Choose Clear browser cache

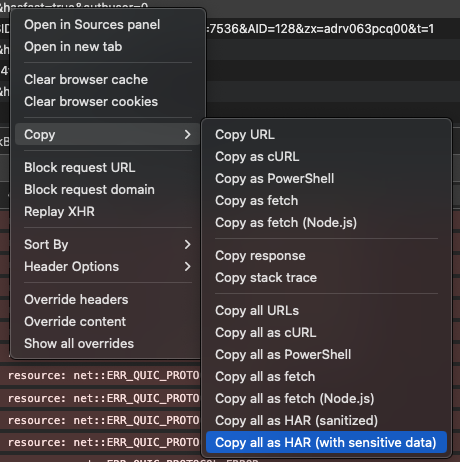coord(86,79)
